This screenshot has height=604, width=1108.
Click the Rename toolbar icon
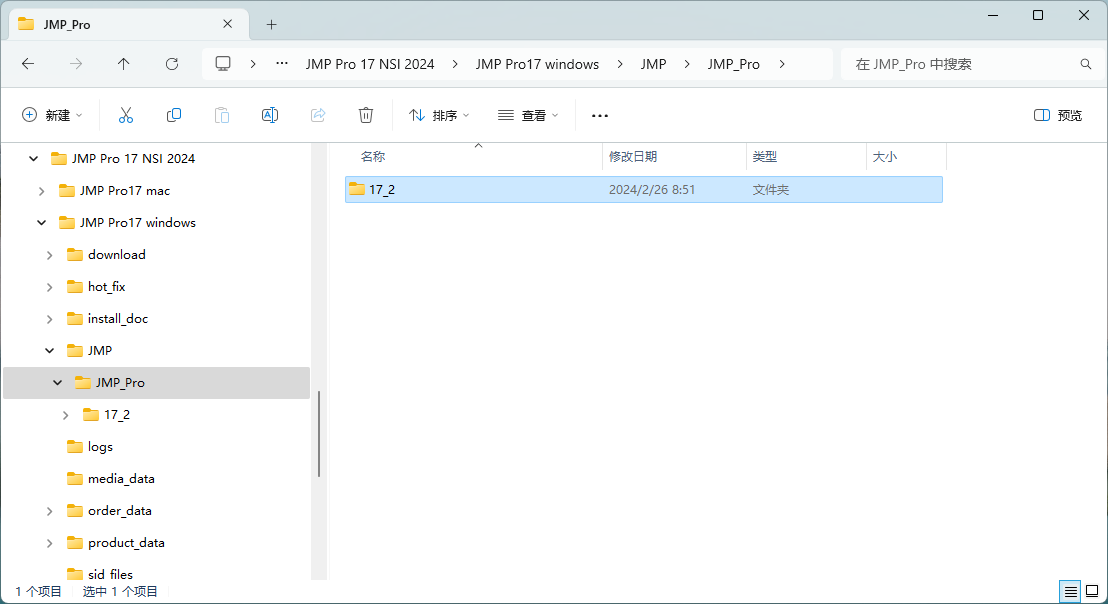click(270, 115)
